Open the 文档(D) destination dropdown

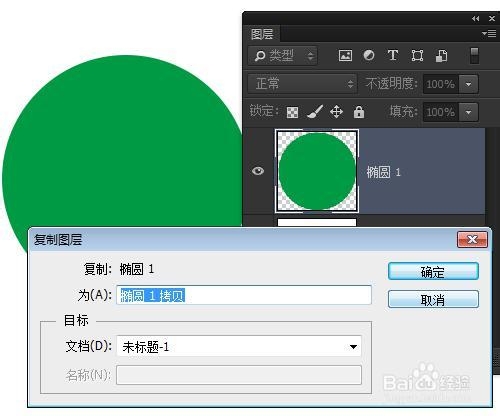(x=239, y=347)
